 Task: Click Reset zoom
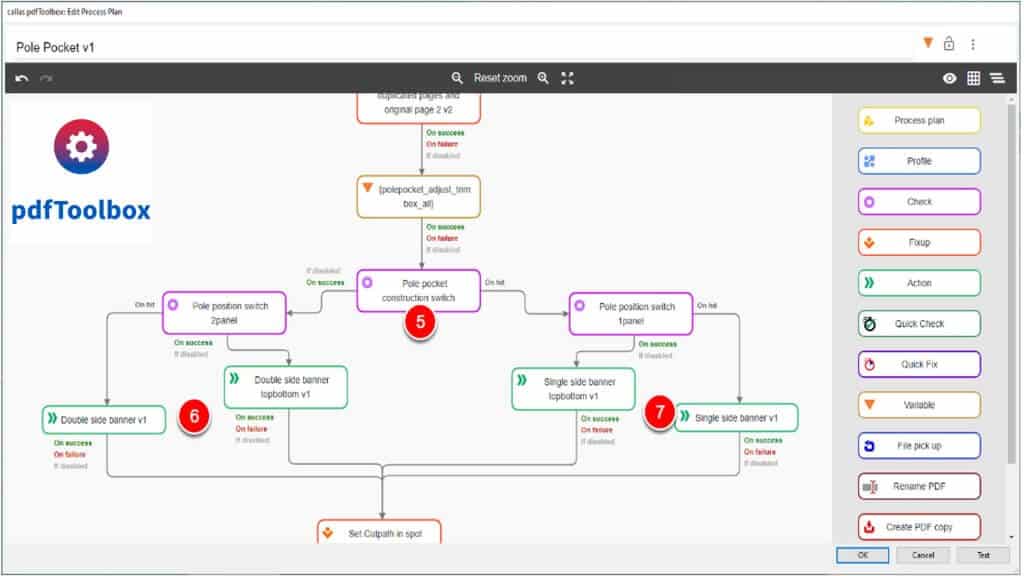(500, 78)
